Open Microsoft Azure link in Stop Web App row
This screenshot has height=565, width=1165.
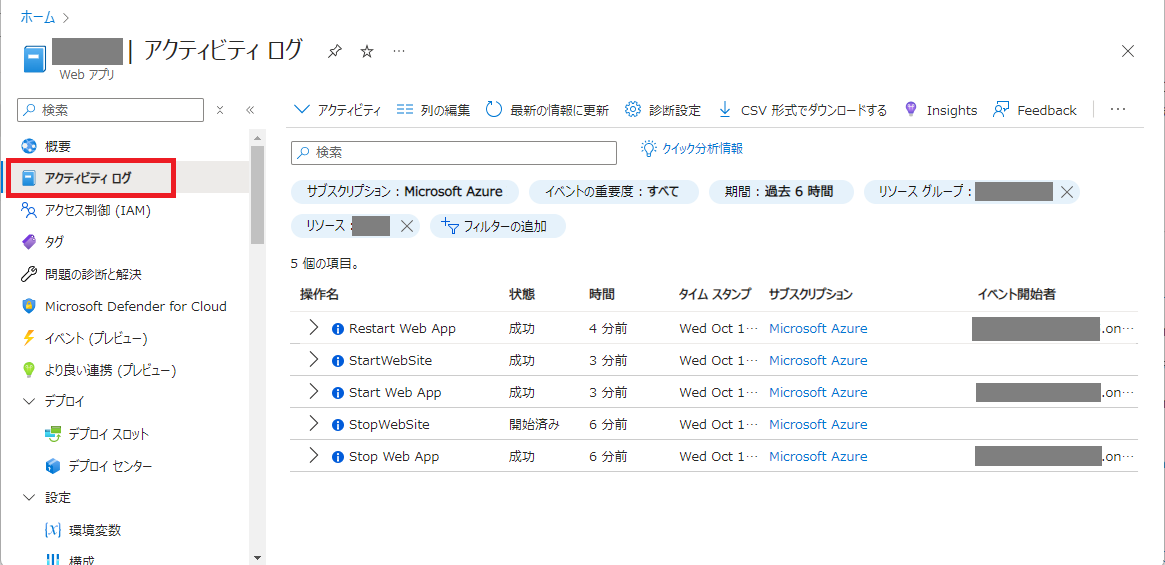coord(818,456)
